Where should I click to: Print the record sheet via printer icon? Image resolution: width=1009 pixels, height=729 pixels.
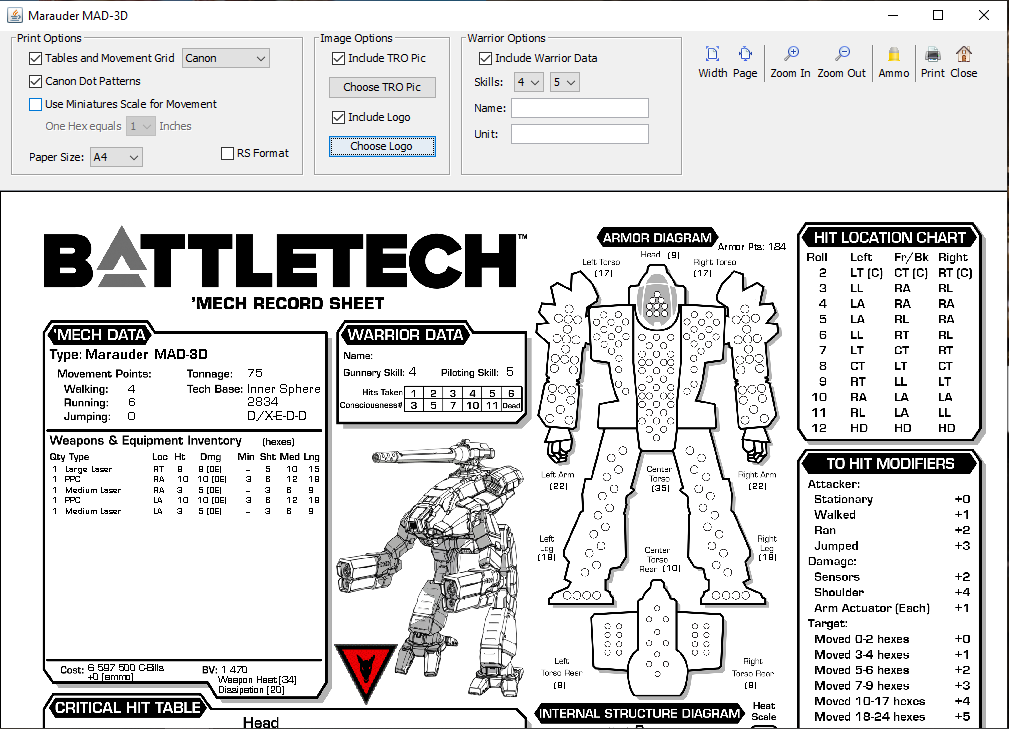pyautogui.click(x=932, y=55)
